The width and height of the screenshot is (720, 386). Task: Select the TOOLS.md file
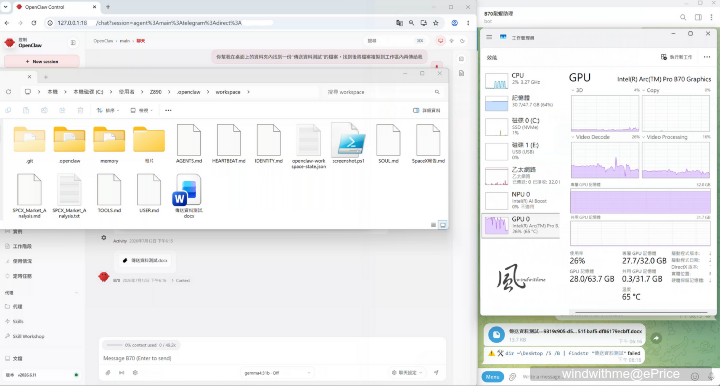(x=109, y=193)
